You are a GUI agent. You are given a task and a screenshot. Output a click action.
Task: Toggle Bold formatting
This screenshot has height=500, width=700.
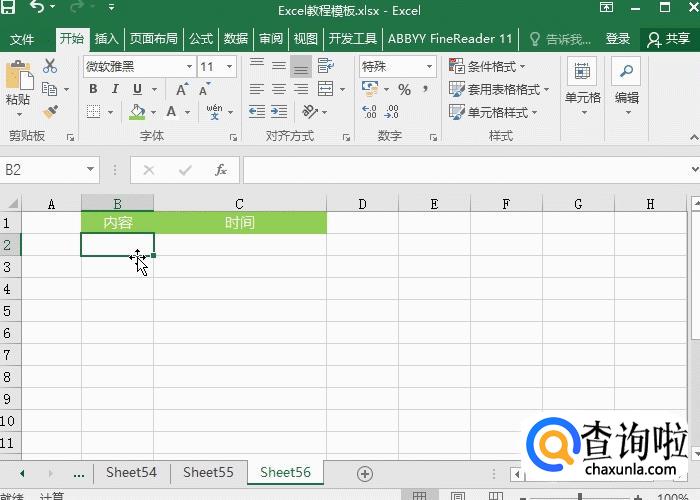click(93, 89)
